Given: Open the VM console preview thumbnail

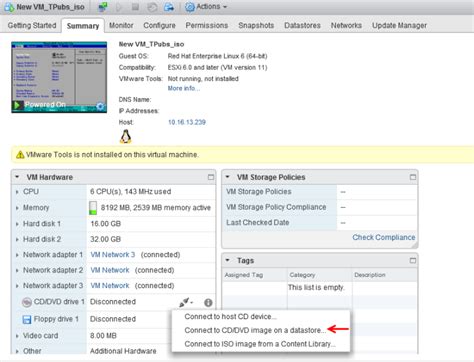Looking at the screenshot, I should [59, 77].
